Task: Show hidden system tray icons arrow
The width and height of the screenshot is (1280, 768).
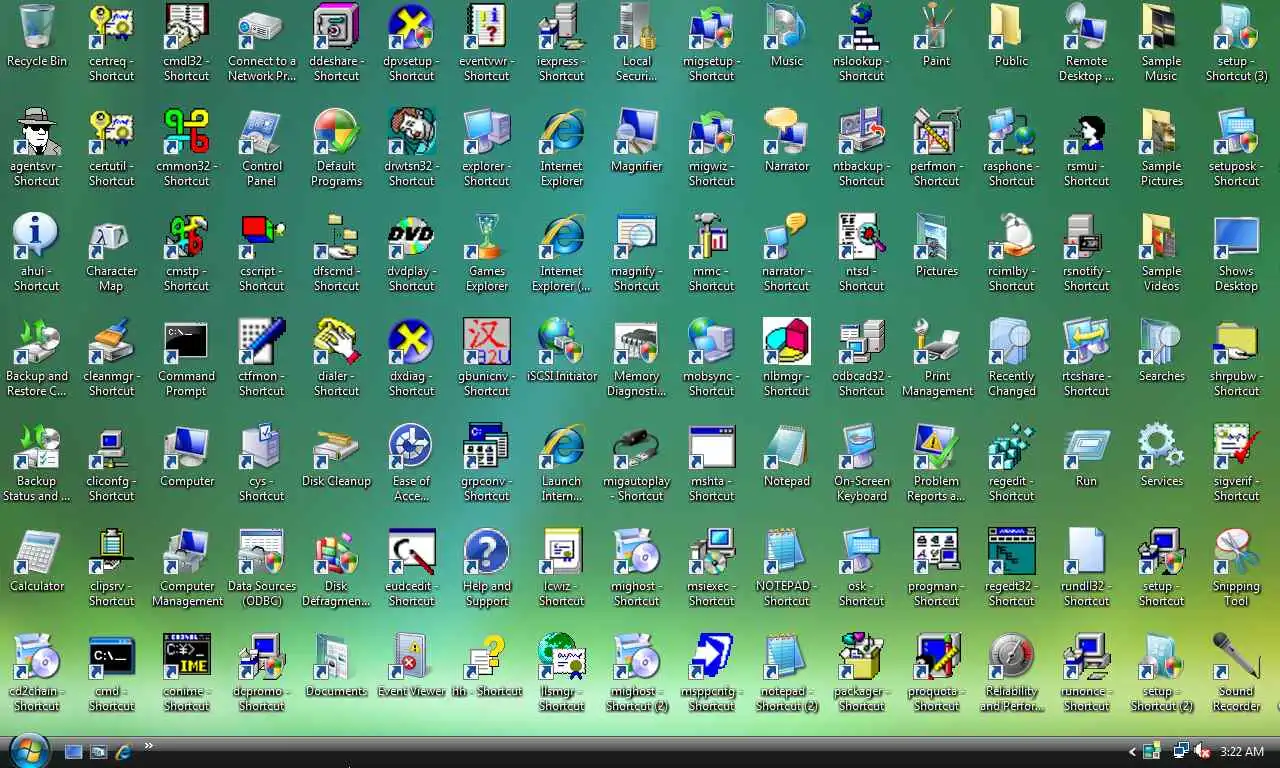Action: (x=1132, y=752)
